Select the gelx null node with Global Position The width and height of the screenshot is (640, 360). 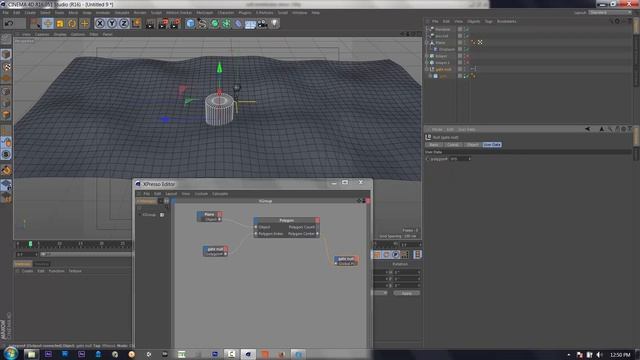346,261
